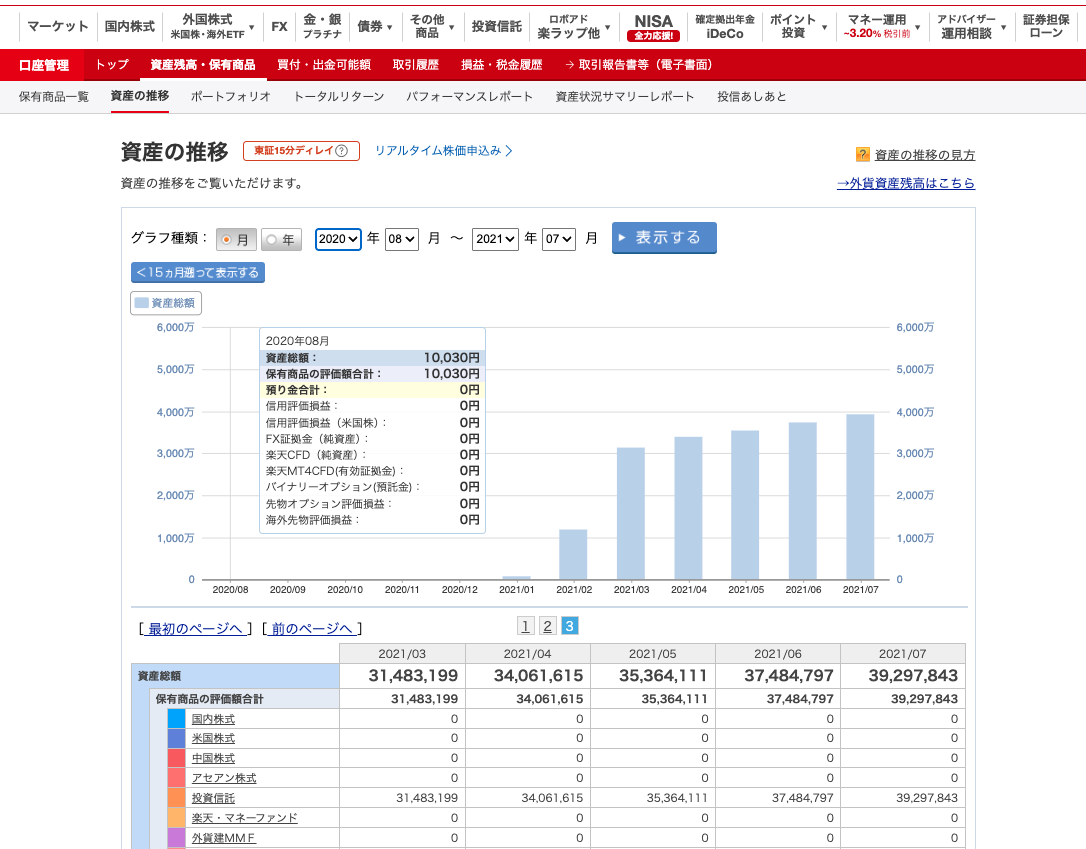Click the 2021/03 bar in the chart
The height and width of the screenshot is (849, 1086).
631,513
